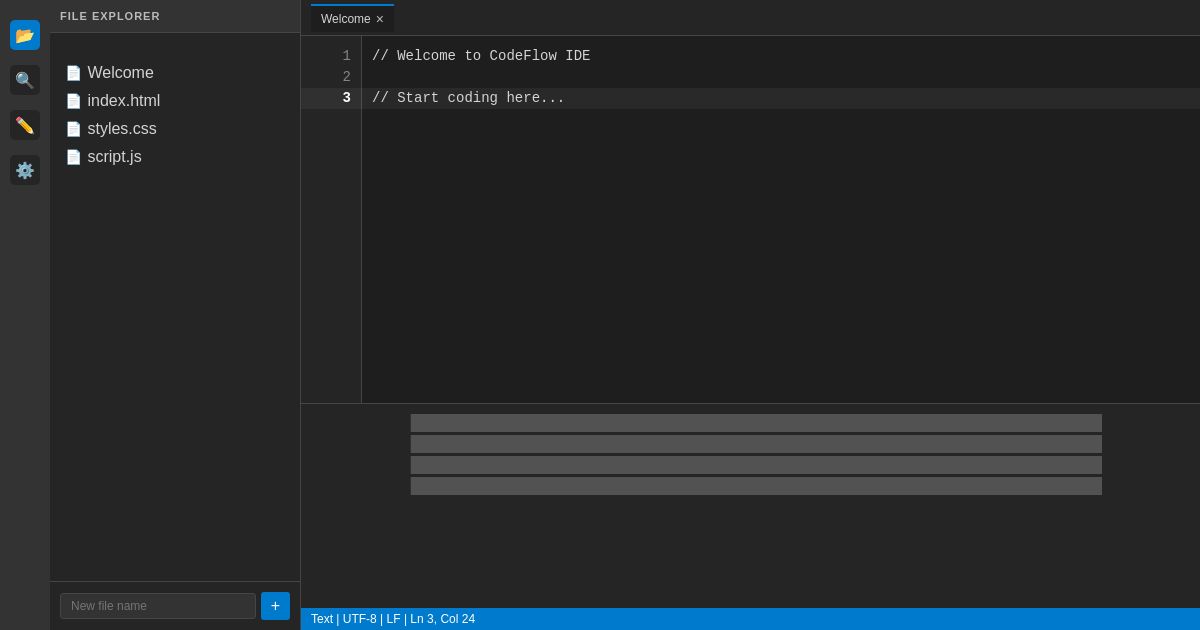1200x630 pixels.
Task: Click the new file name input field
Action: tap(158, 606)
